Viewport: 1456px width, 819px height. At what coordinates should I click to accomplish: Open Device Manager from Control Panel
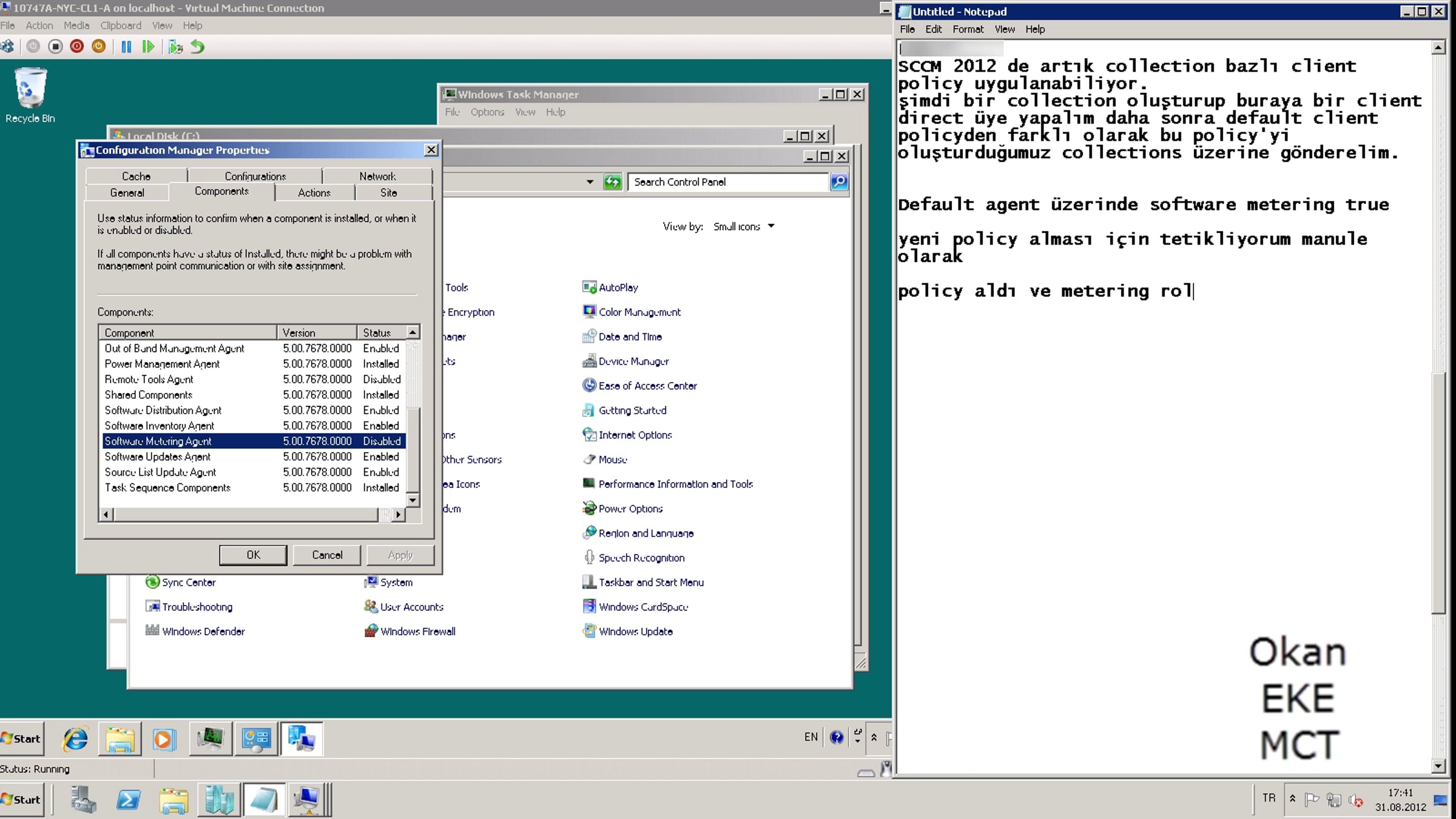coord(625,361)
